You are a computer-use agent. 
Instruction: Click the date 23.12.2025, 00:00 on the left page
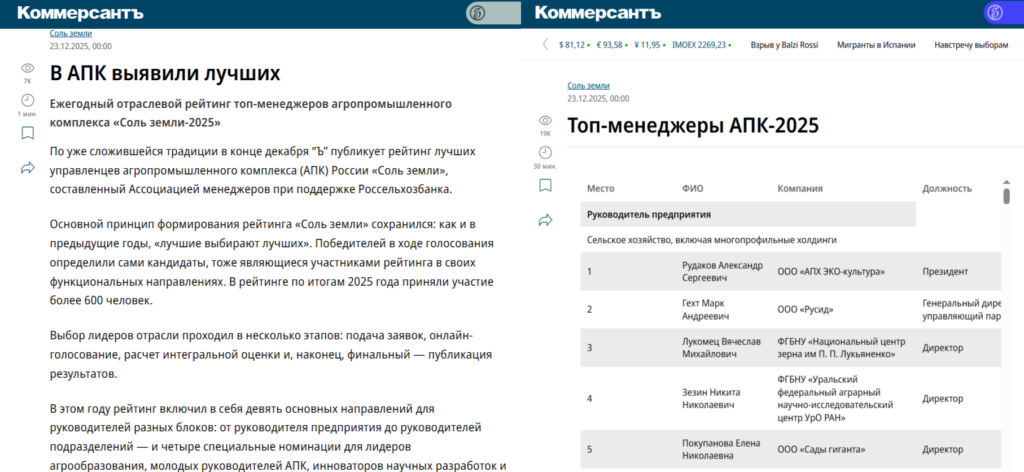(80, 46)
